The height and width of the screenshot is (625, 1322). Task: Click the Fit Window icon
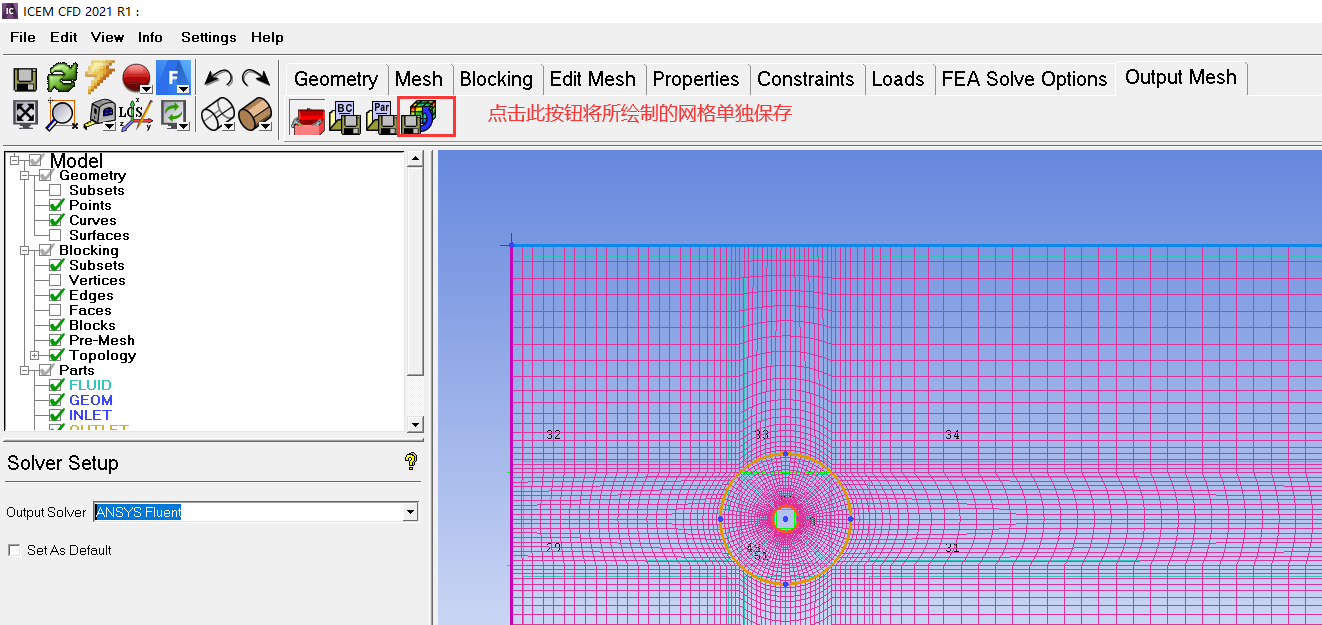pyautogui.click(x=25, y=114)
